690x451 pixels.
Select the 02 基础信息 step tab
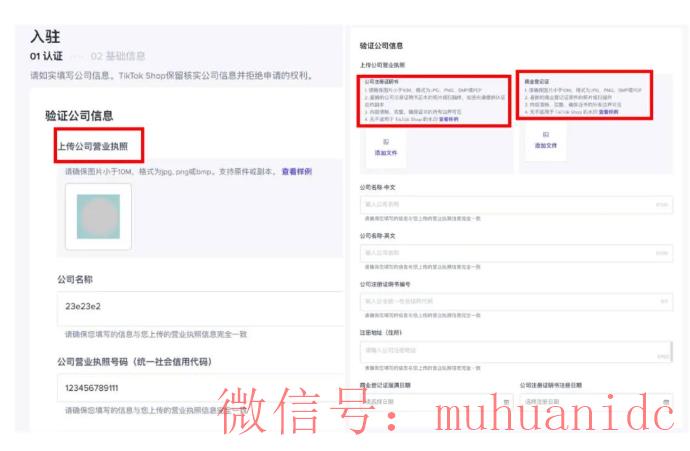click(117, 56)
